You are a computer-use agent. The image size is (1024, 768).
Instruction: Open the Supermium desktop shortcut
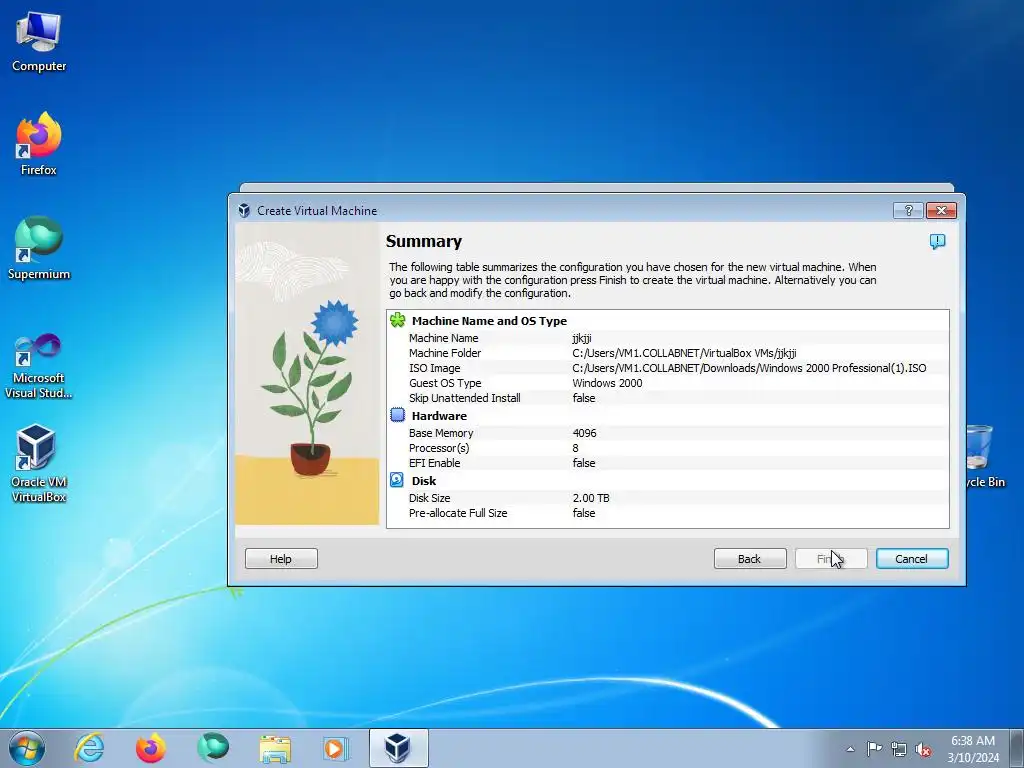39,248
